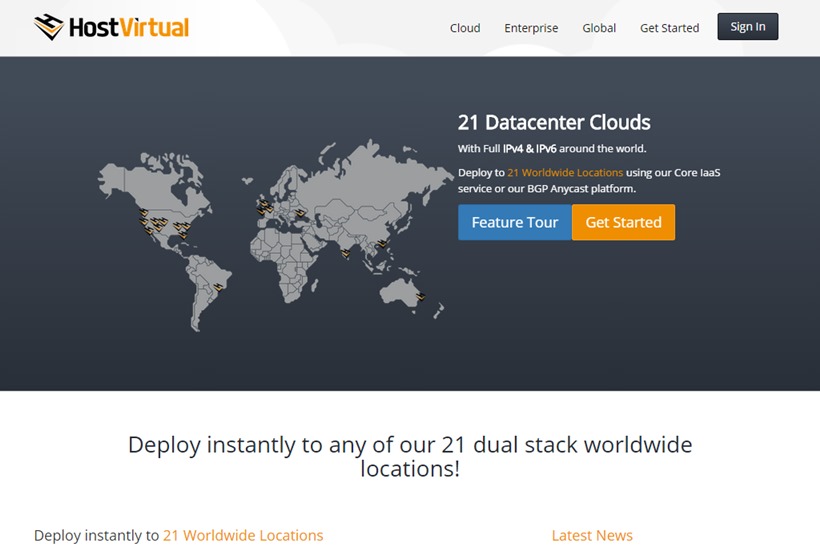The height and width of the screenshot is (548, 820).
Task: Open the Enterprise menu item
Action: [x=531, y=28]
